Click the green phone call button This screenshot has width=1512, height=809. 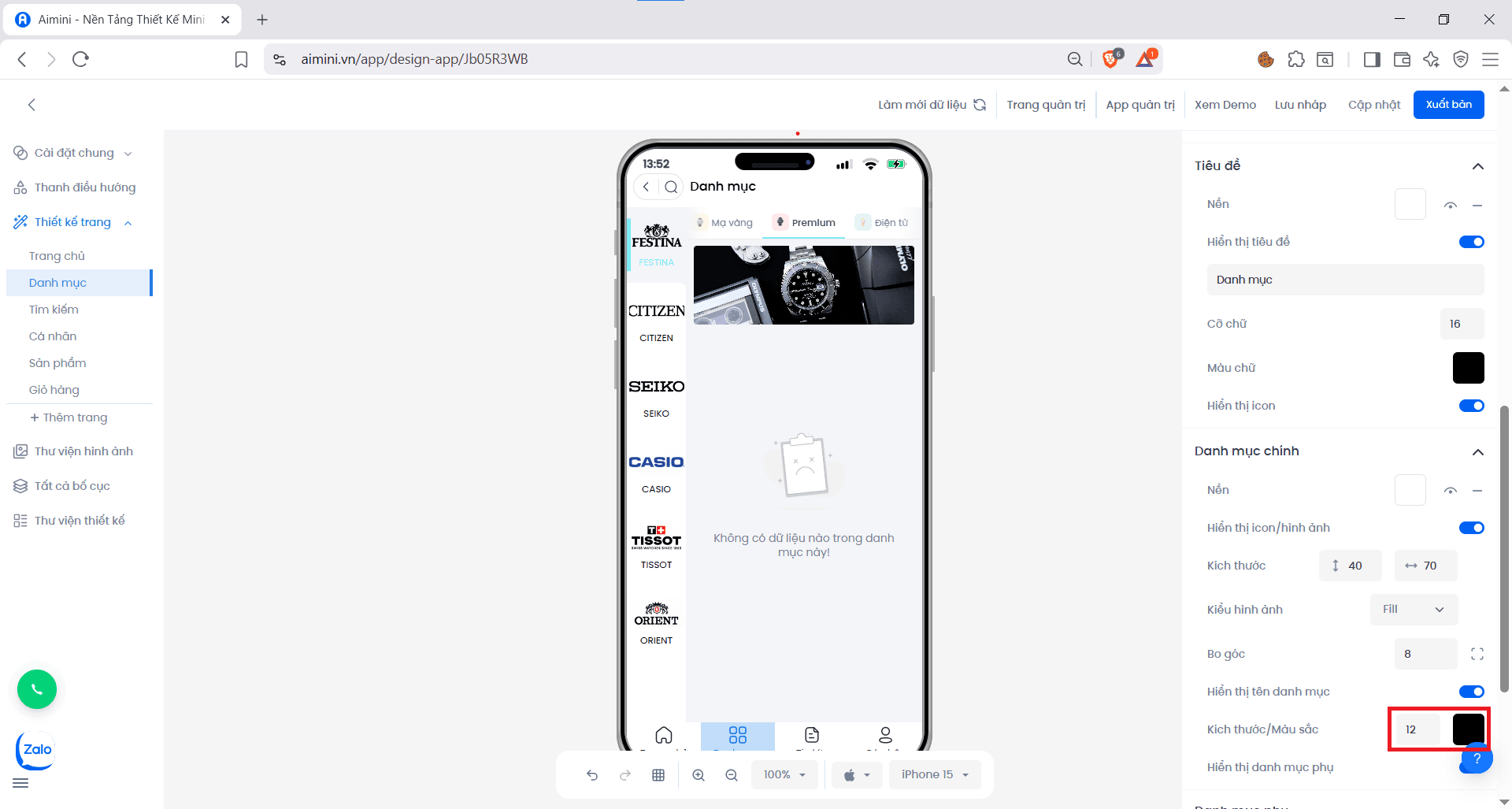[37, 689]
